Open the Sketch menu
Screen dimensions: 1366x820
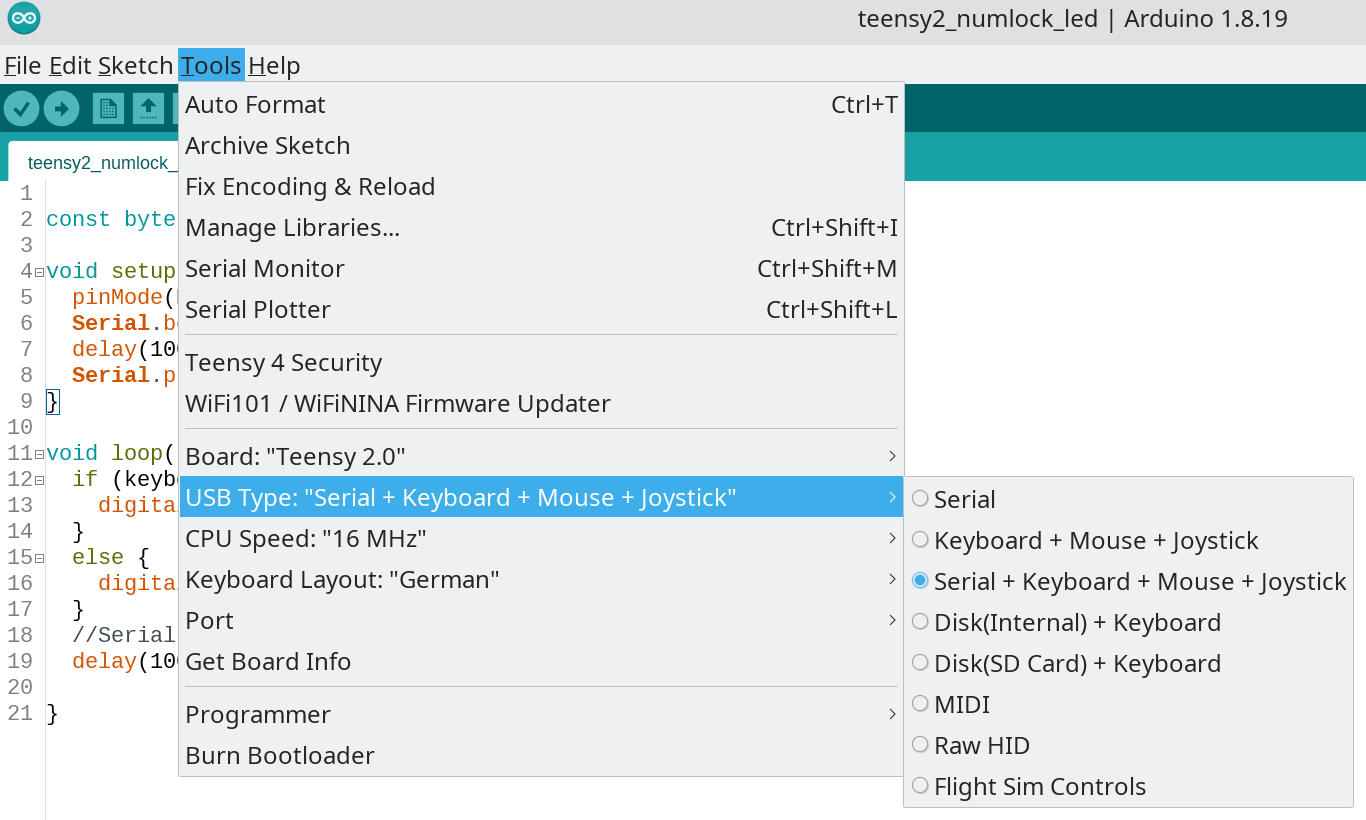point(135,65)
